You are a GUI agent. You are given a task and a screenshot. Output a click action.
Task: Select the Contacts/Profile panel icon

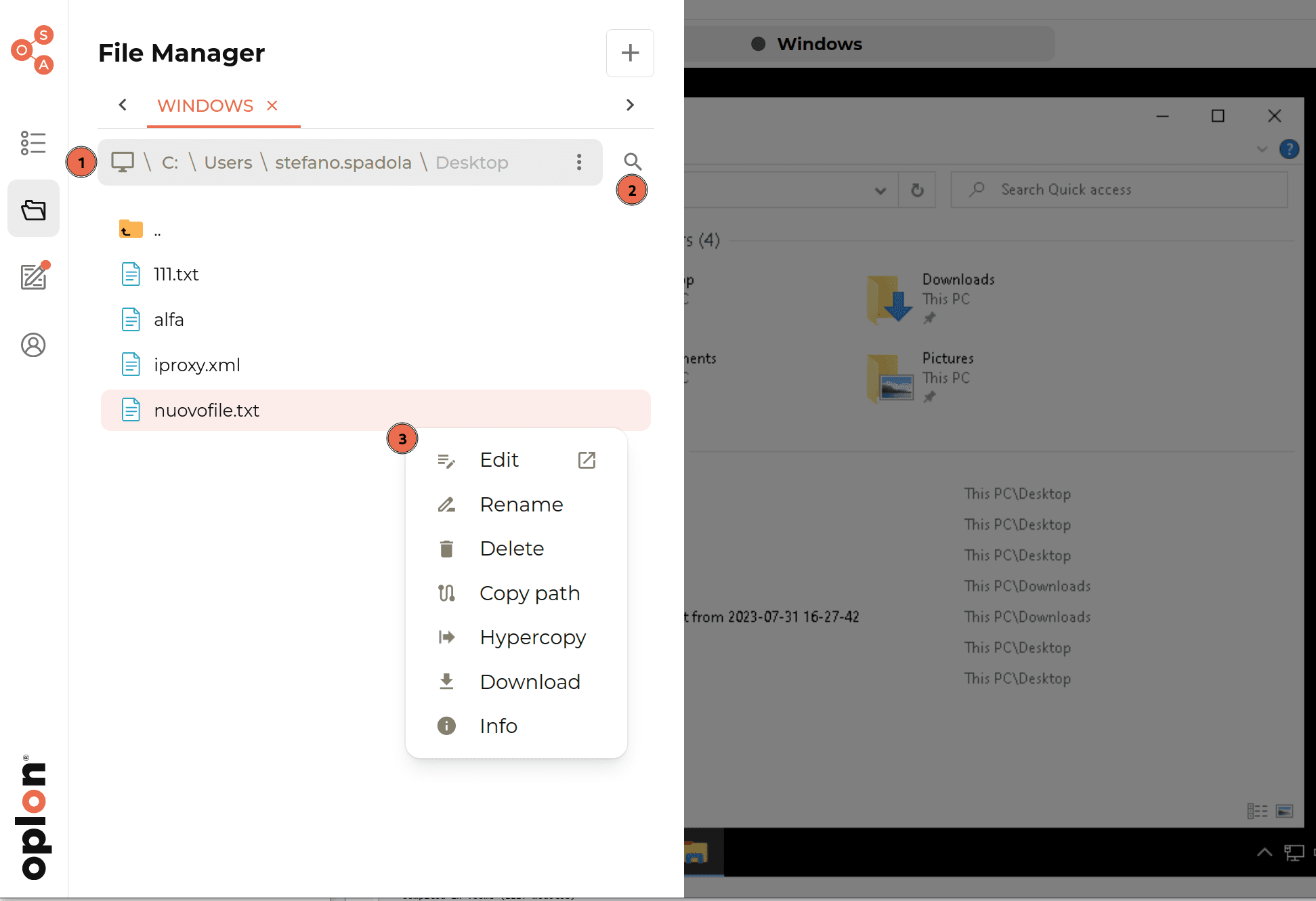[x=34, y=344]
